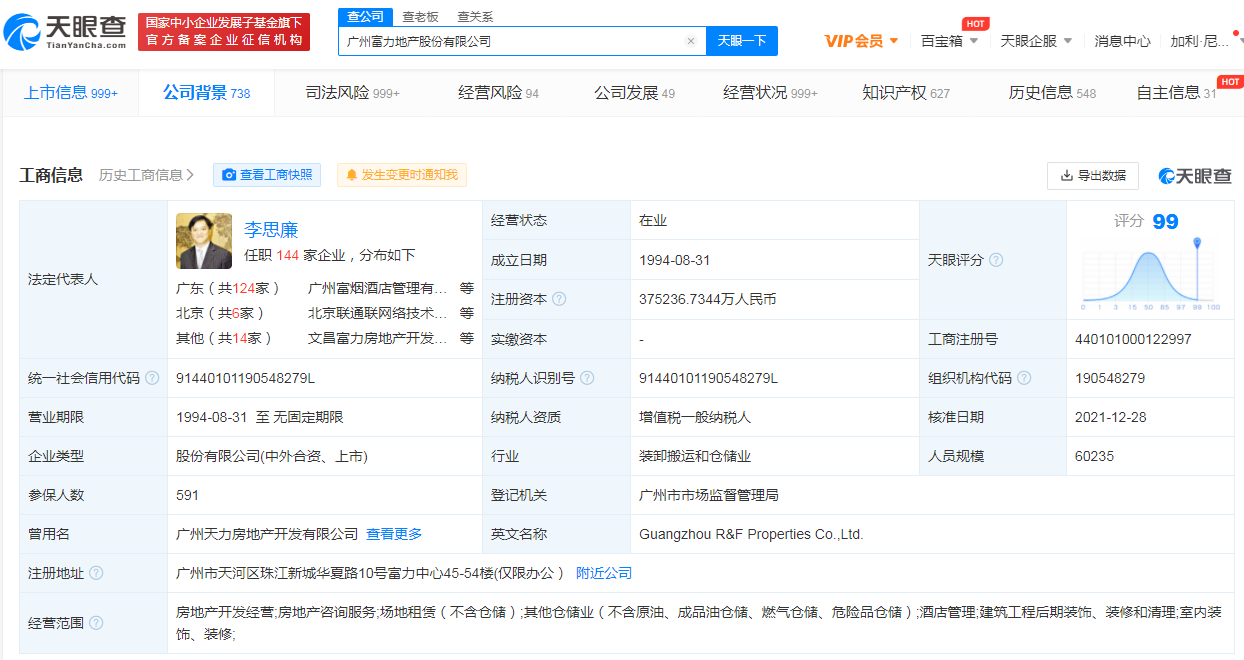The width and height of the screenshot is (1244, 660).
Task: Click the 导出数据 export button
Action: pos(1093,175)
